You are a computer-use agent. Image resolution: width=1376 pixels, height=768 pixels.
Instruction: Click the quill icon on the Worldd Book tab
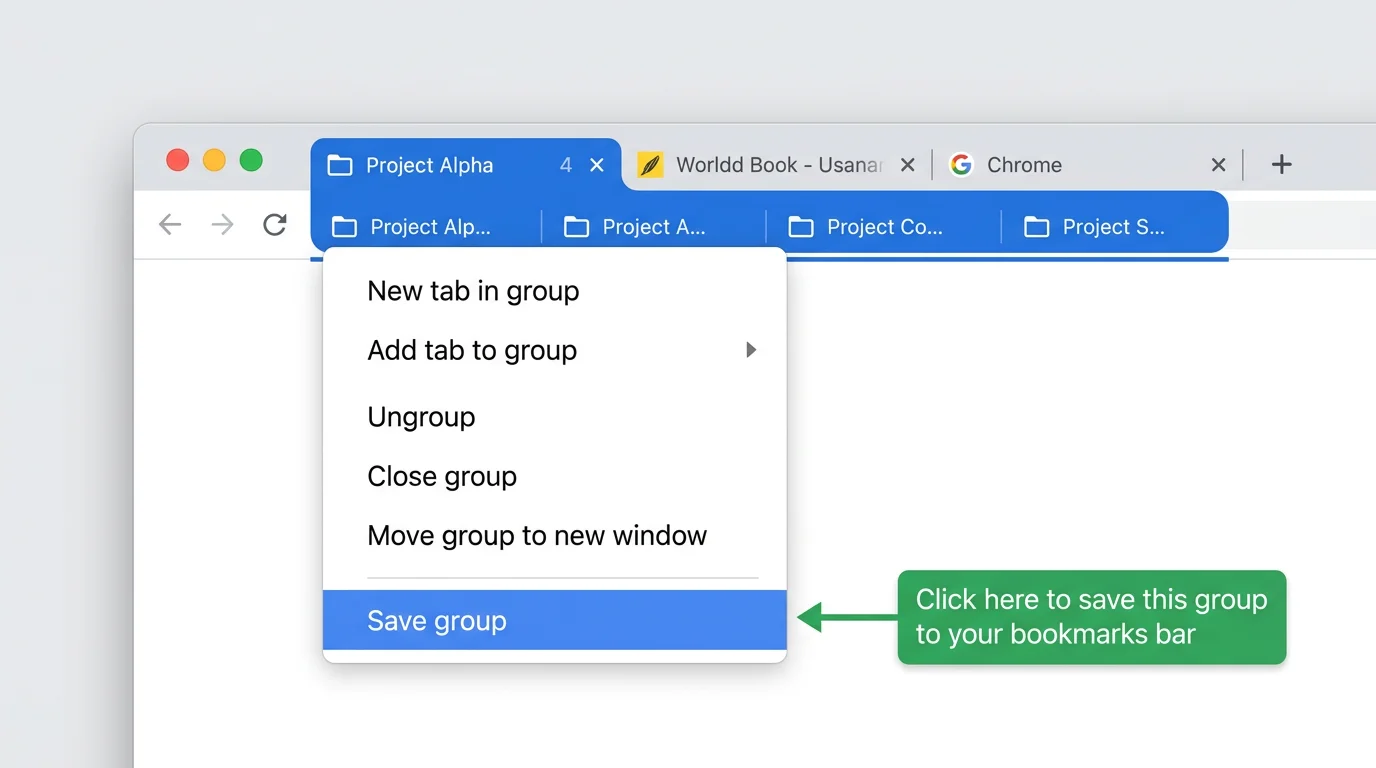(651, 164)
